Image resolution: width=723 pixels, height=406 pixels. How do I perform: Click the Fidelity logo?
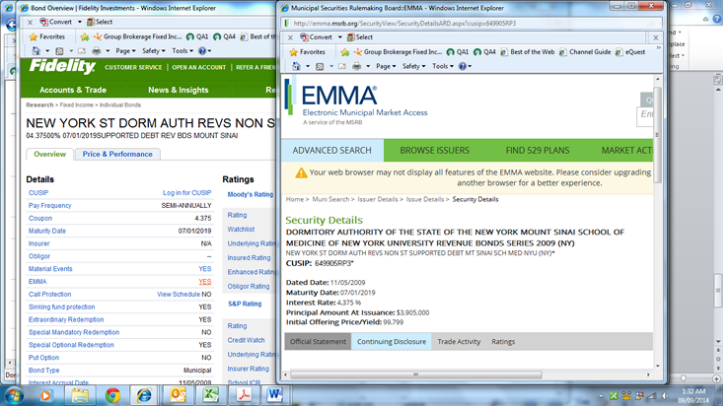coord(62,67)
